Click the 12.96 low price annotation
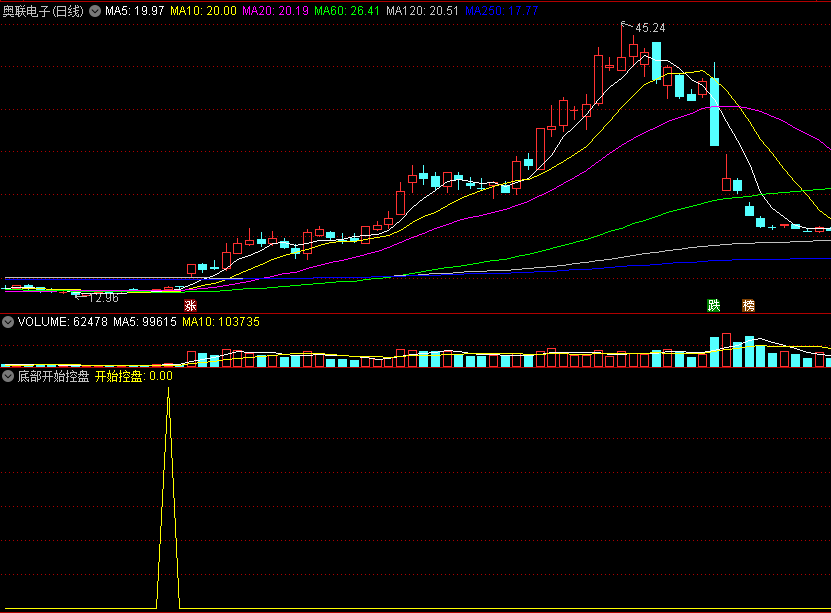Screen dimensions: 831x613 [103, 298]
